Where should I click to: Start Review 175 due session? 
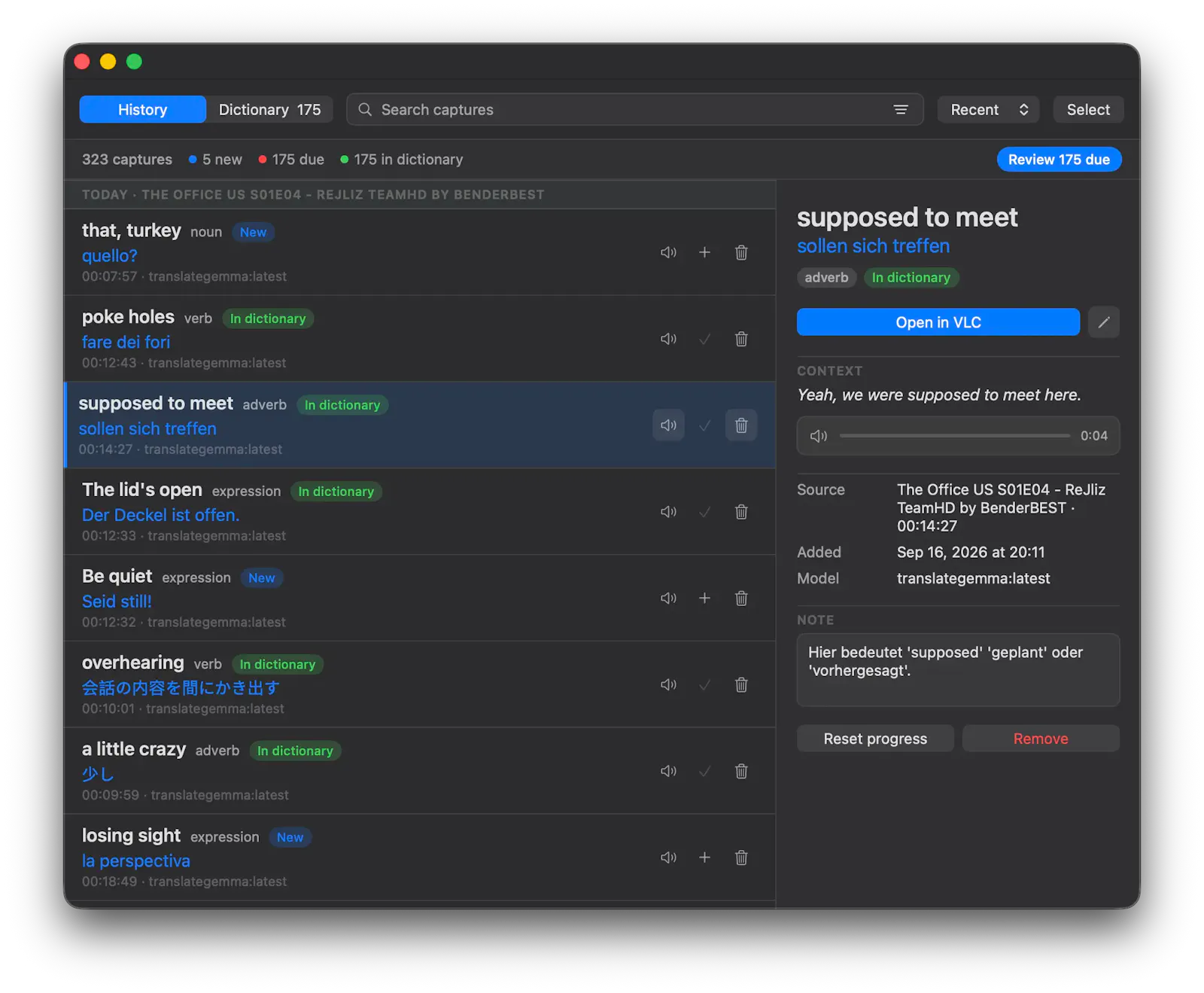coord(1059,160)
